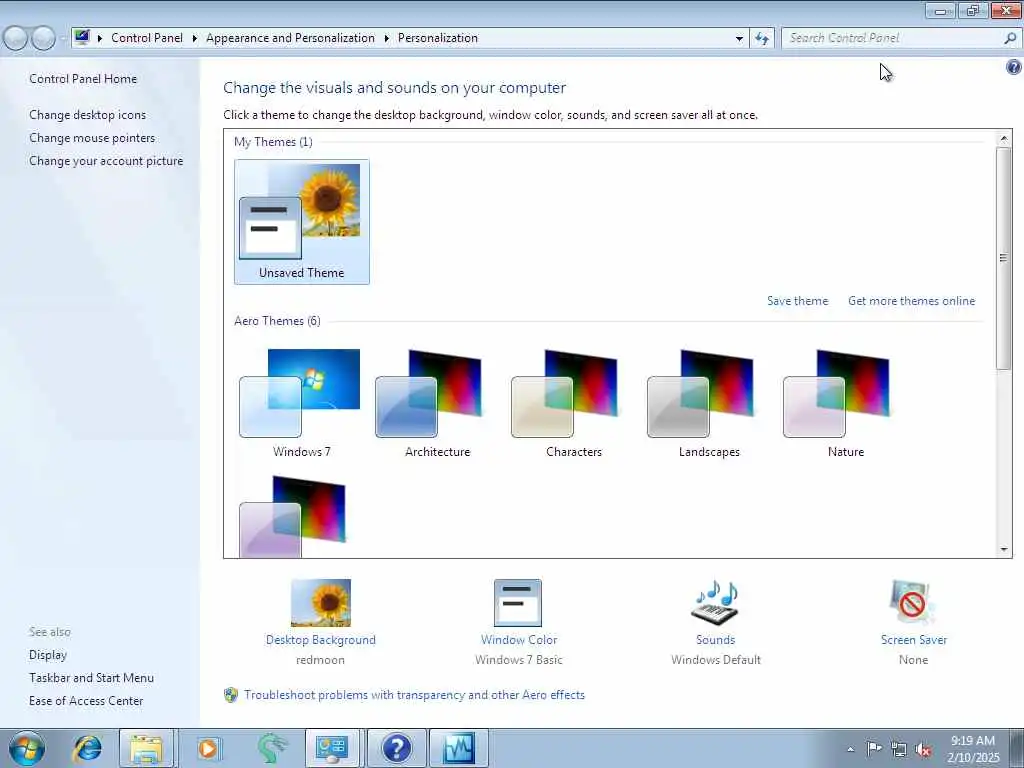Image resolution: width=1024 pixels, height=768 pixels.
Task: Launch Internet Explorer from taskbar
Action: tap(87, 748)
